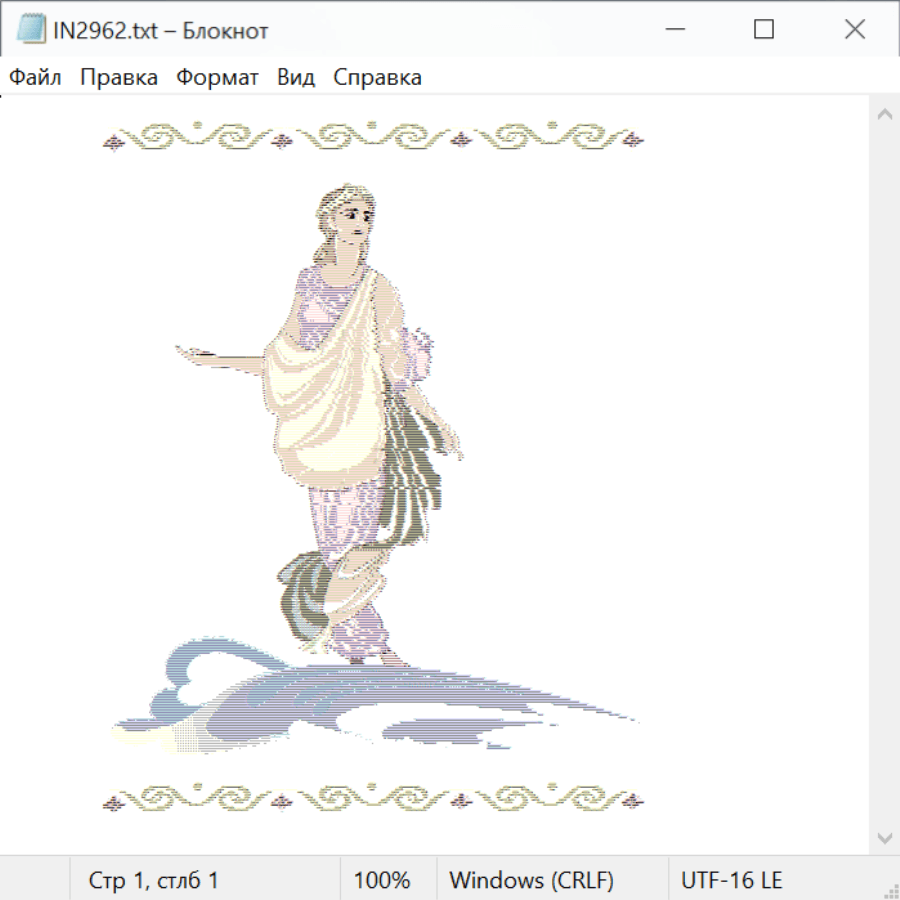Image resolution: width=900 pixels, height=900 pixels.
Task: Expand the Формат menu
Action: tap(217, 77)
